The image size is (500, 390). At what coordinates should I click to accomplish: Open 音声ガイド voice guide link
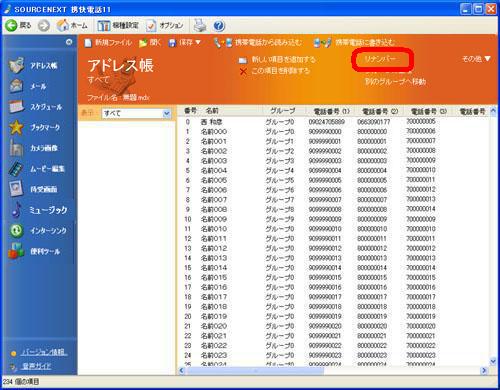click(36, 366)
